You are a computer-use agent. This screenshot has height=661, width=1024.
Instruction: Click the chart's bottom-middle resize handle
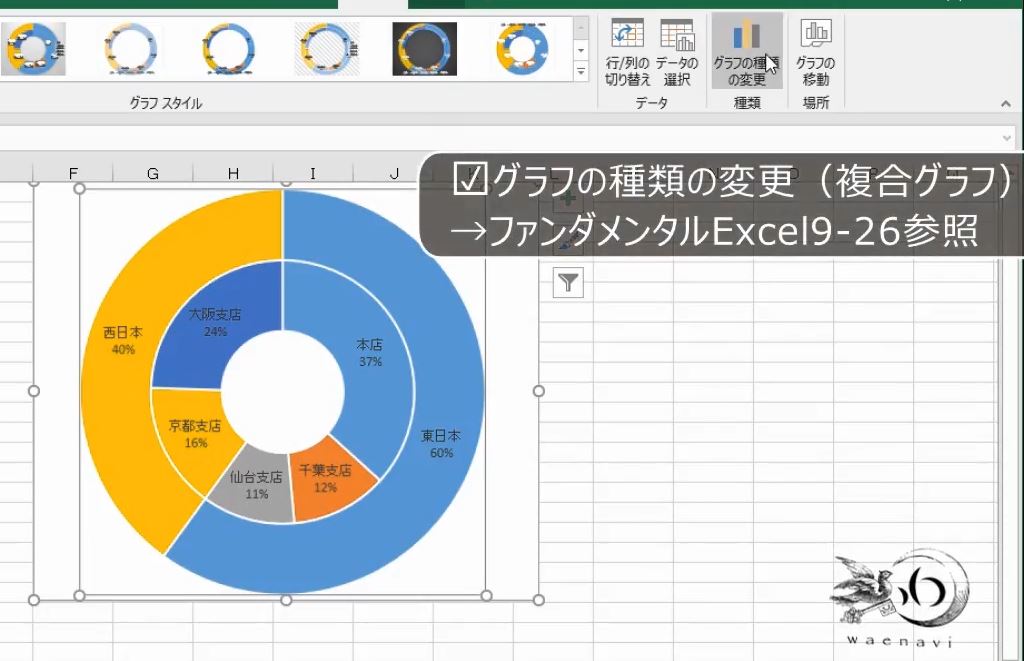(286, 600)
